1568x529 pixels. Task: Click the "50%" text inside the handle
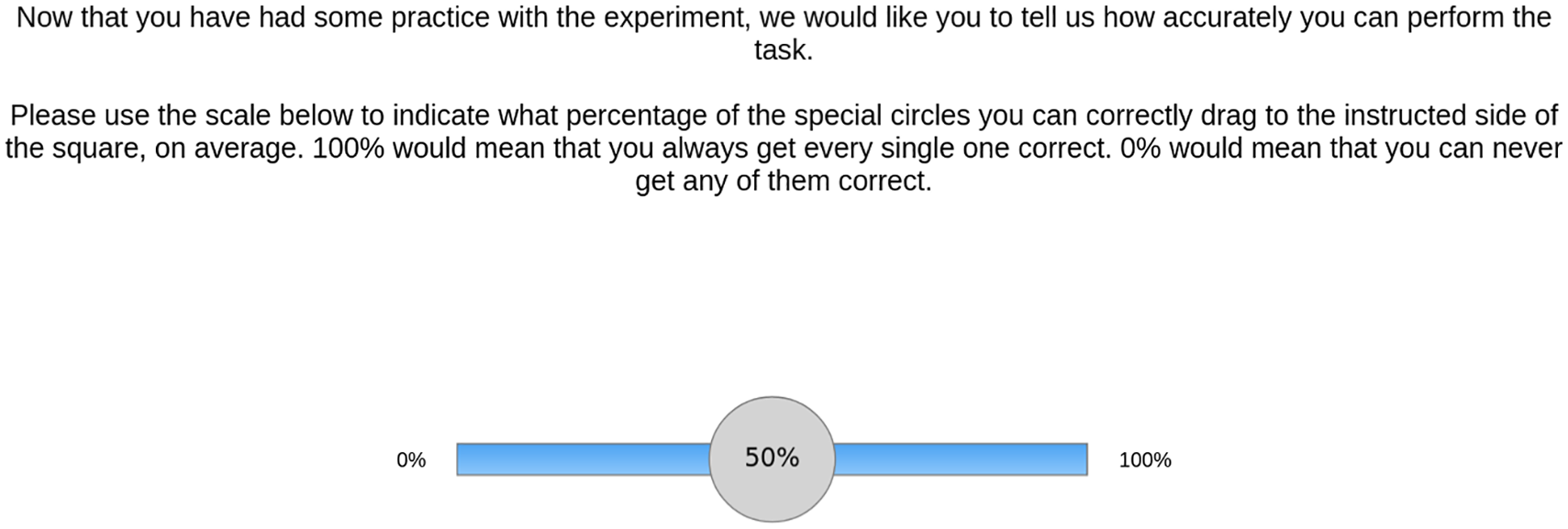pos(772,457)
